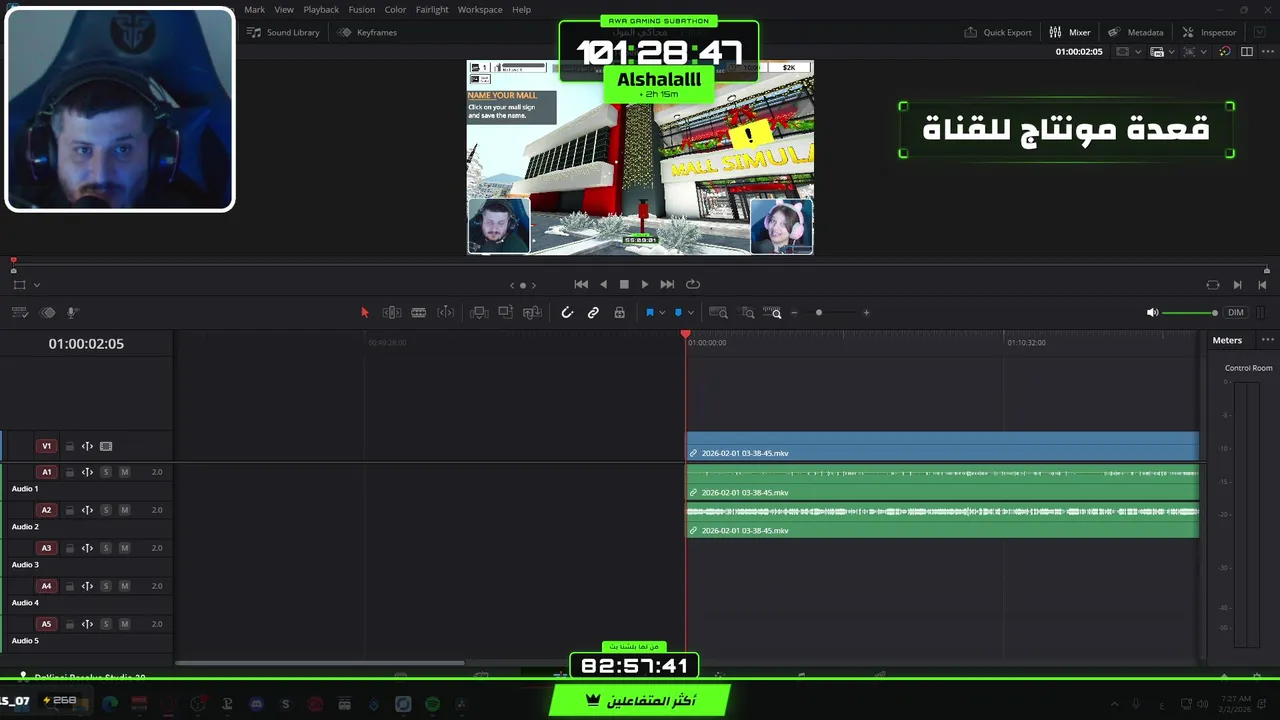This screenshot has height=720, width=1280.
Task: Toggle the Position Lock icon
Action: click(620, 313)
